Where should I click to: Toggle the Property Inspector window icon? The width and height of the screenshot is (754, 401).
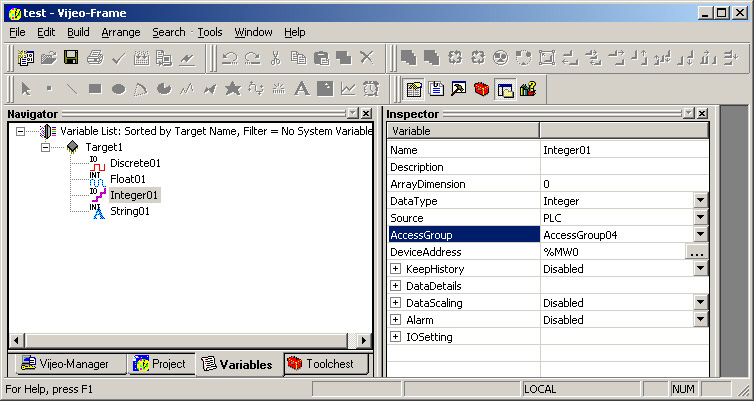click(414, 89)
